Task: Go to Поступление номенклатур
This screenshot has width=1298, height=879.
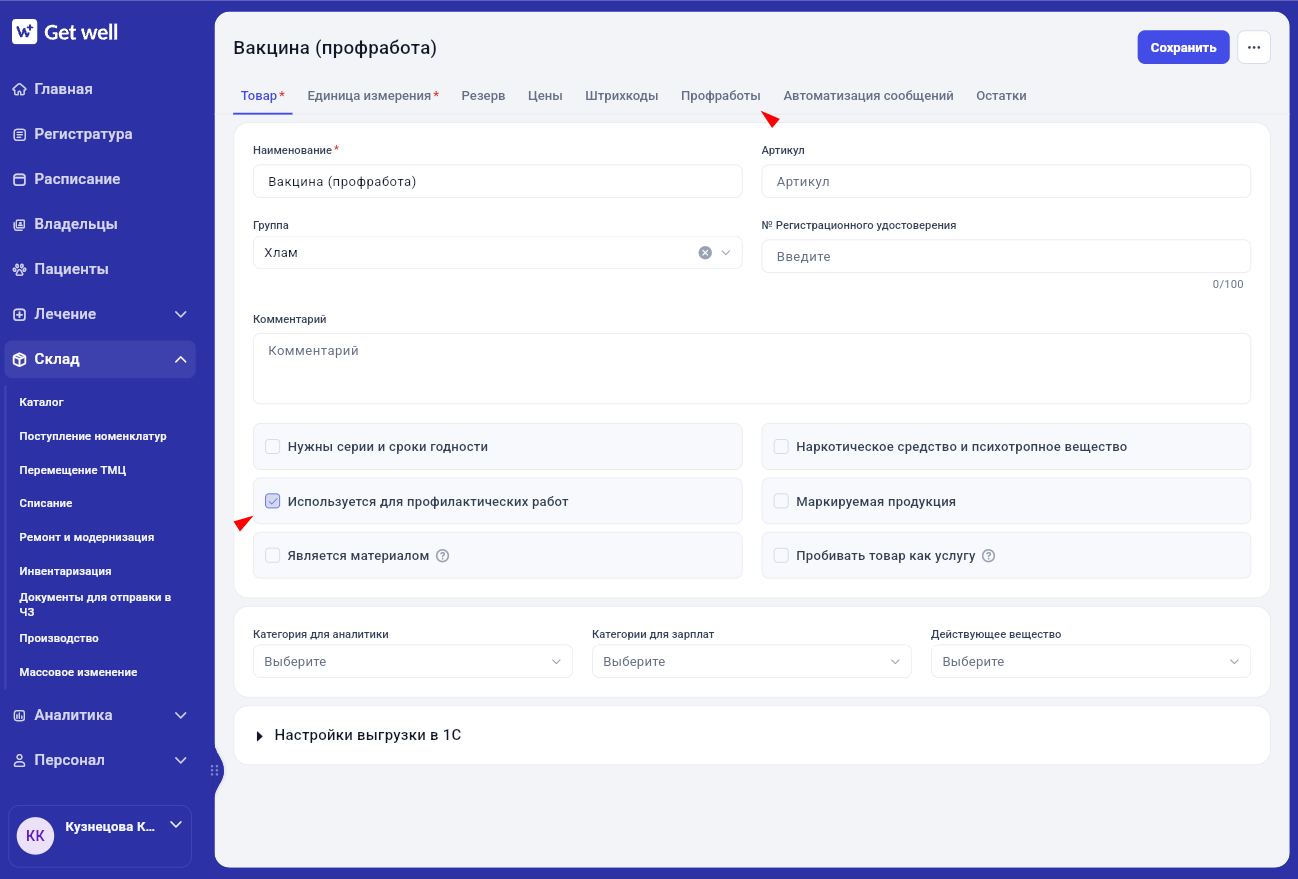Action: (93, 436)
